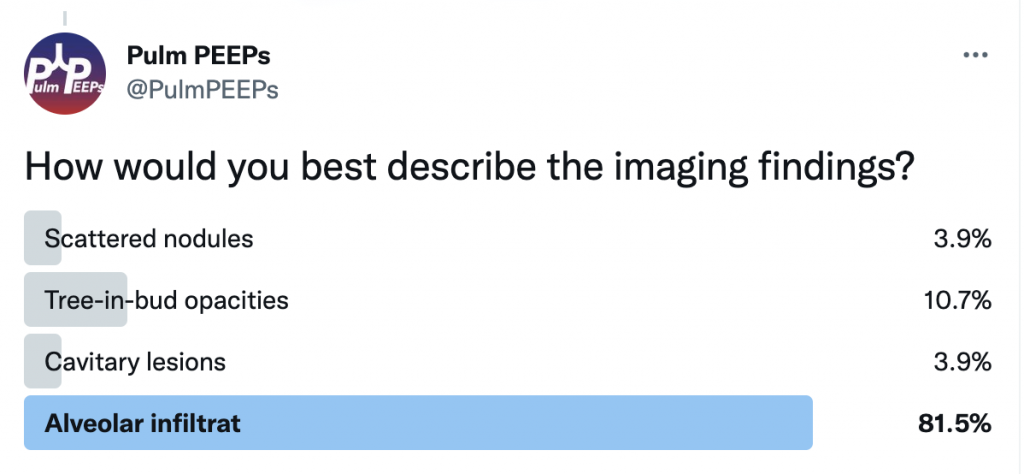Viewport: 1024px width, 474px height.
Task: Click the 10.7% result percentage
Action: pyautogui.click(x=957, y=301)
